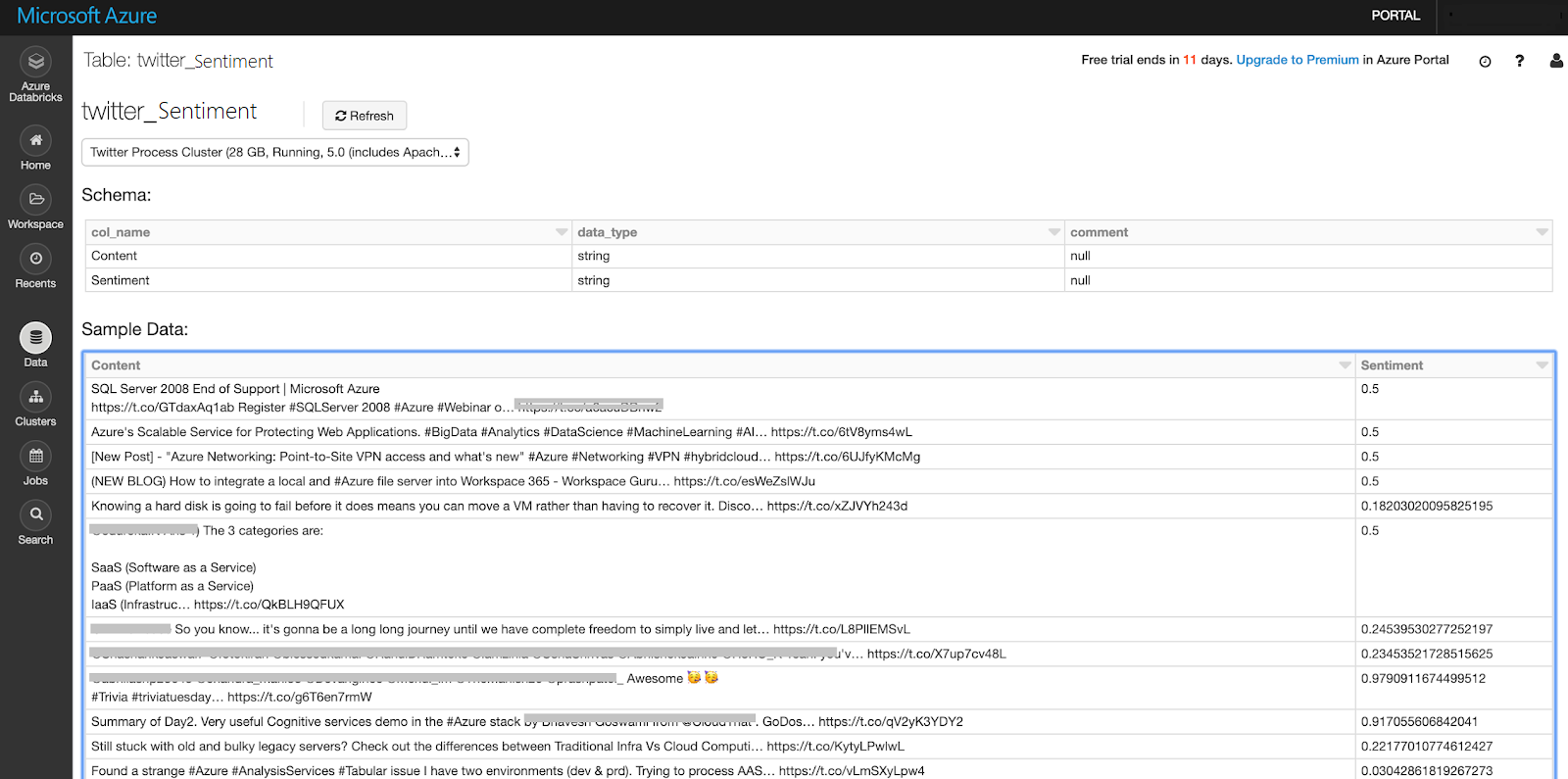Screen dimensions: 1568x779
Task: Open the user account icon
Action: (1556, 61)
